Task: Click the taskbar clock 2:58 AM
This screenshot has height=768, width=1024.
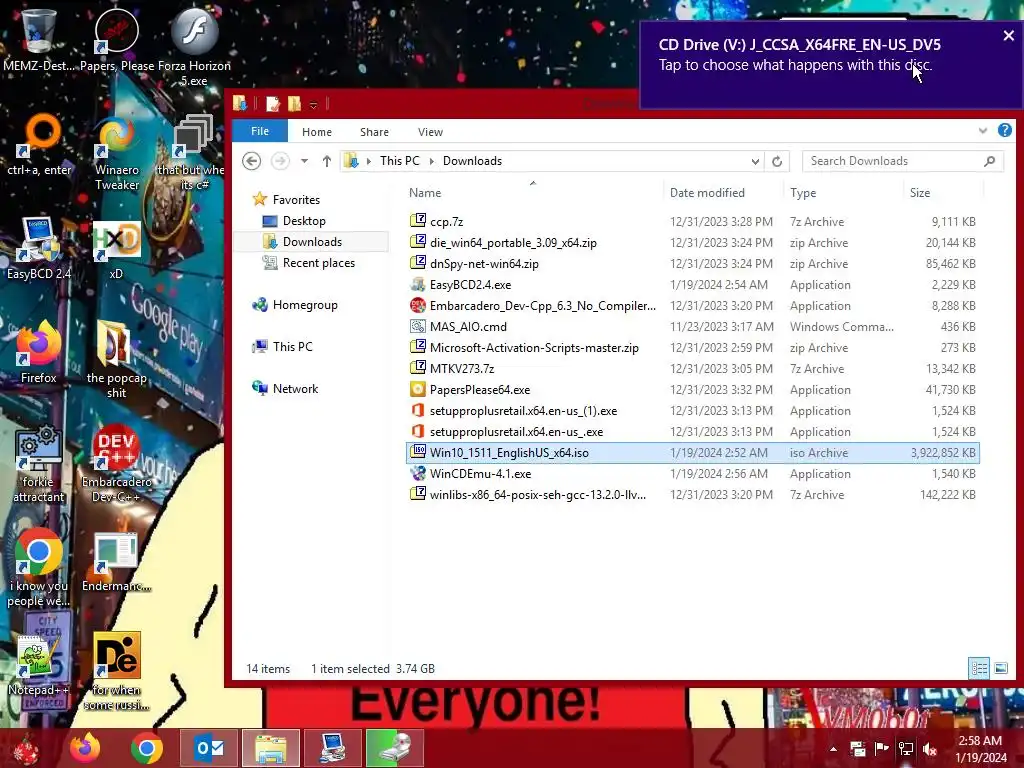Action: pos(981,749)
